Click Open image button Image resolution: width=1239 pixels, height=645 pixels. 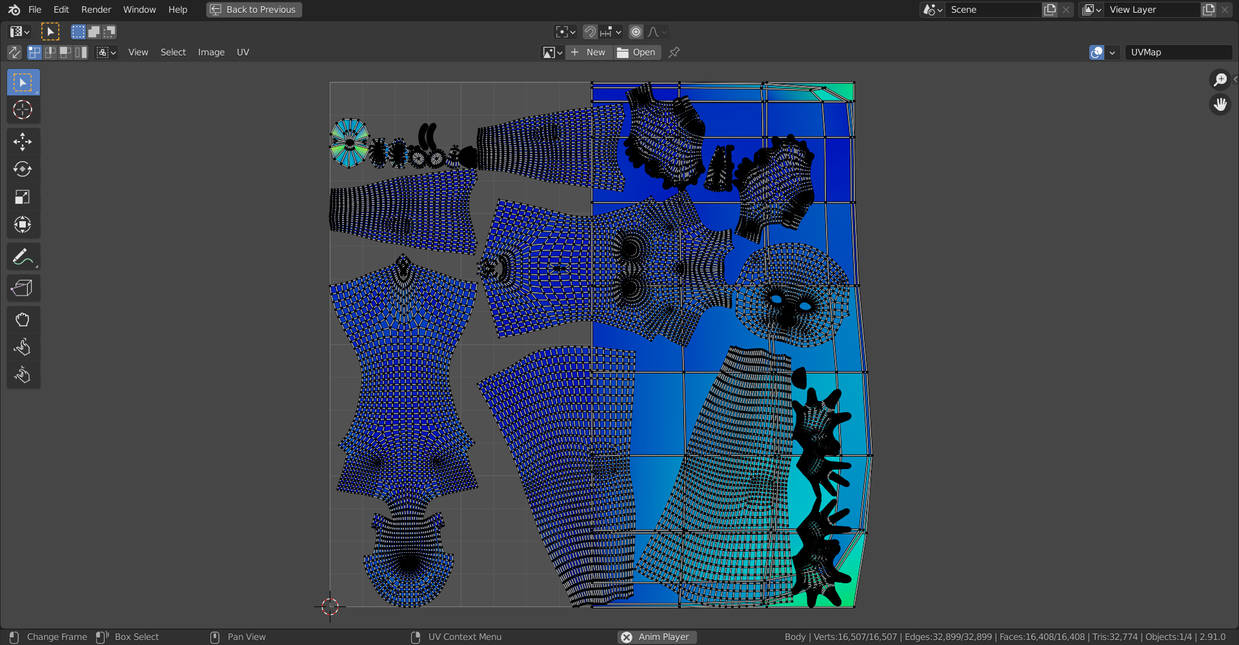pos(637,52)
